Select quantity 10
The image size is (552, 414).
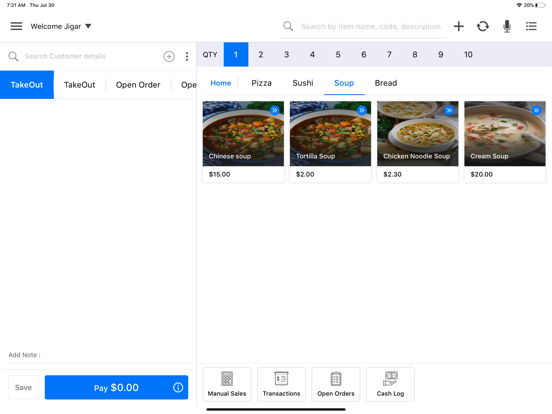(468, 55)
